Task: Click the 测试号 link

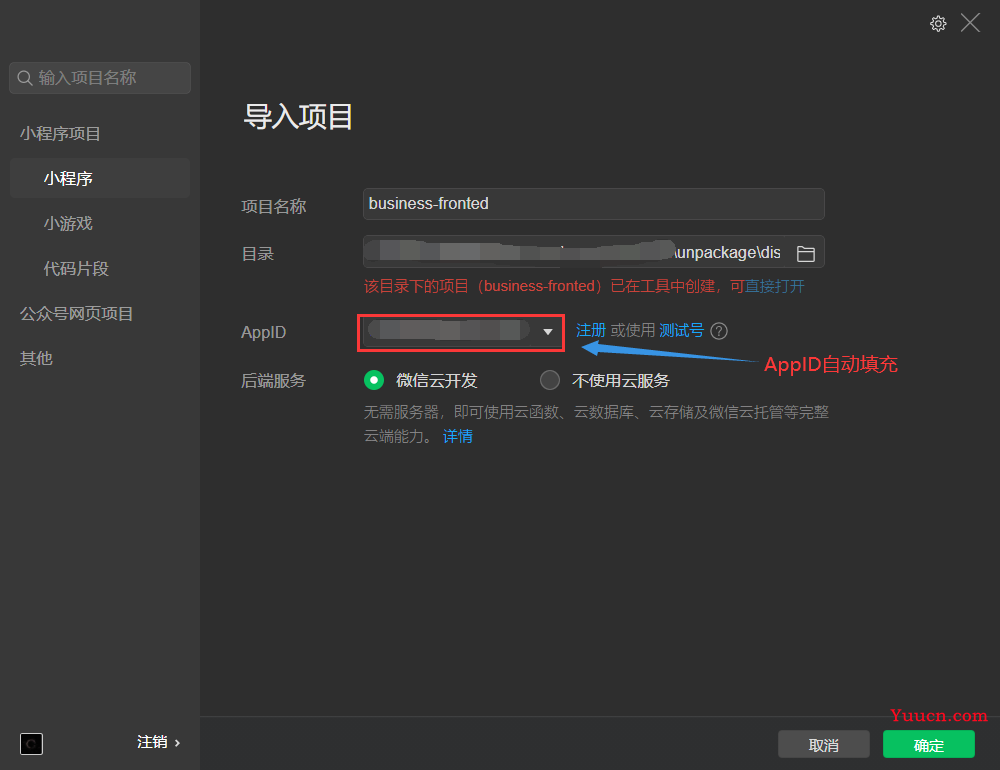Action: tap(681, 330)
